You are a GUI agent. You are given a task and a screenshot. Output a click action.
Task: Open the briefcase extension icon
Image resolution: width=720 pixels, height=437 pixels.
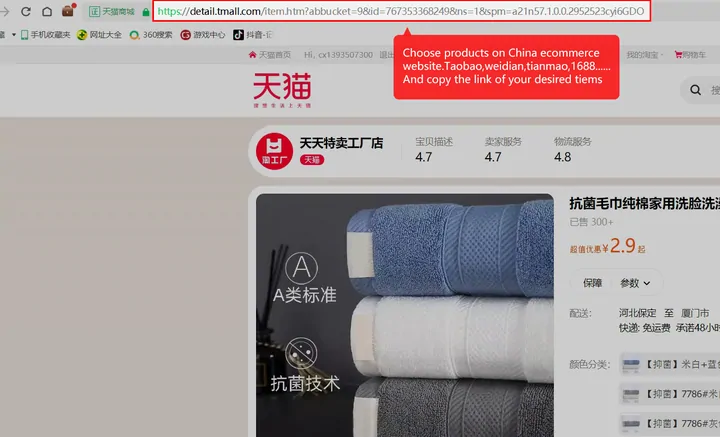coord(68,10)
